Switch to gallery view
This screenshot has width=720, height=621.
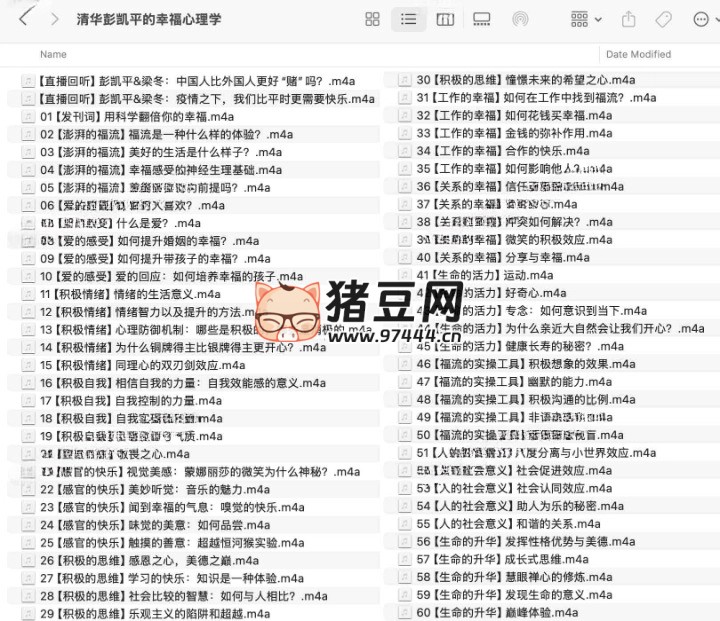(x=481, y=19)
